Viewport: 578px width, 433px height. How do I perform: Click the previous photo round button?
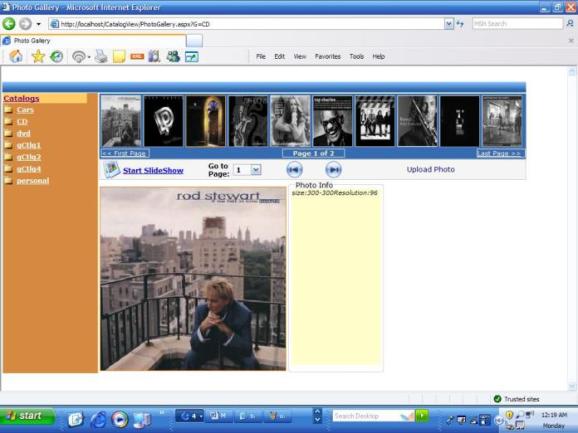tap(294, 170)
